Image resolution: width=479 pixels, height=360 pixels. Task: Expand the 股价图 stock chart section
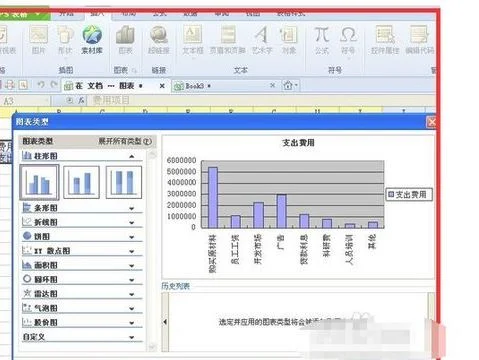(x=132, y=323)
